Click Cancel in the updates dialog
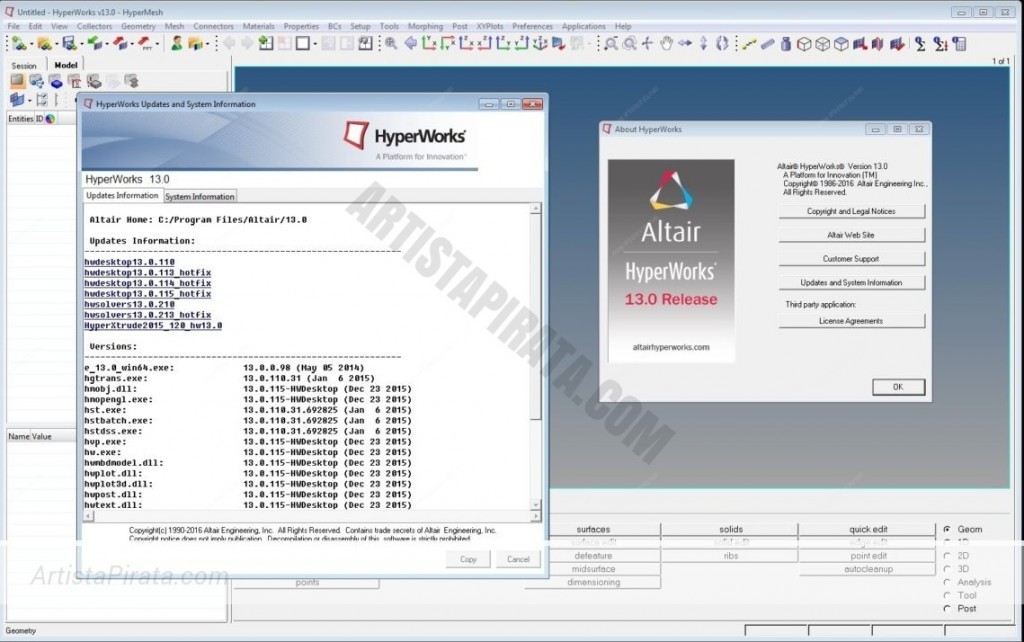The width and height of the screenshot is (1024, 642). pos(518,559)
